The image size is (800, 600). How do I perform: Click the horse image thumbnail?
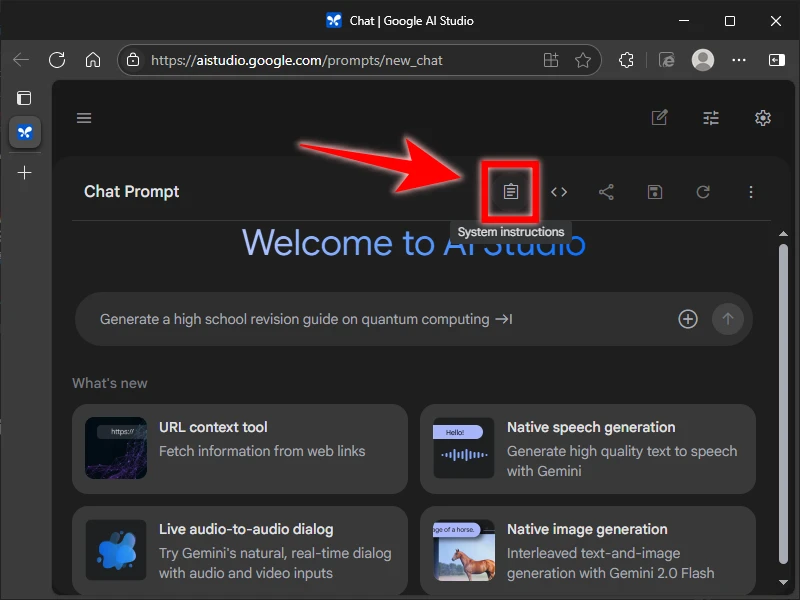tap(464, 550)
